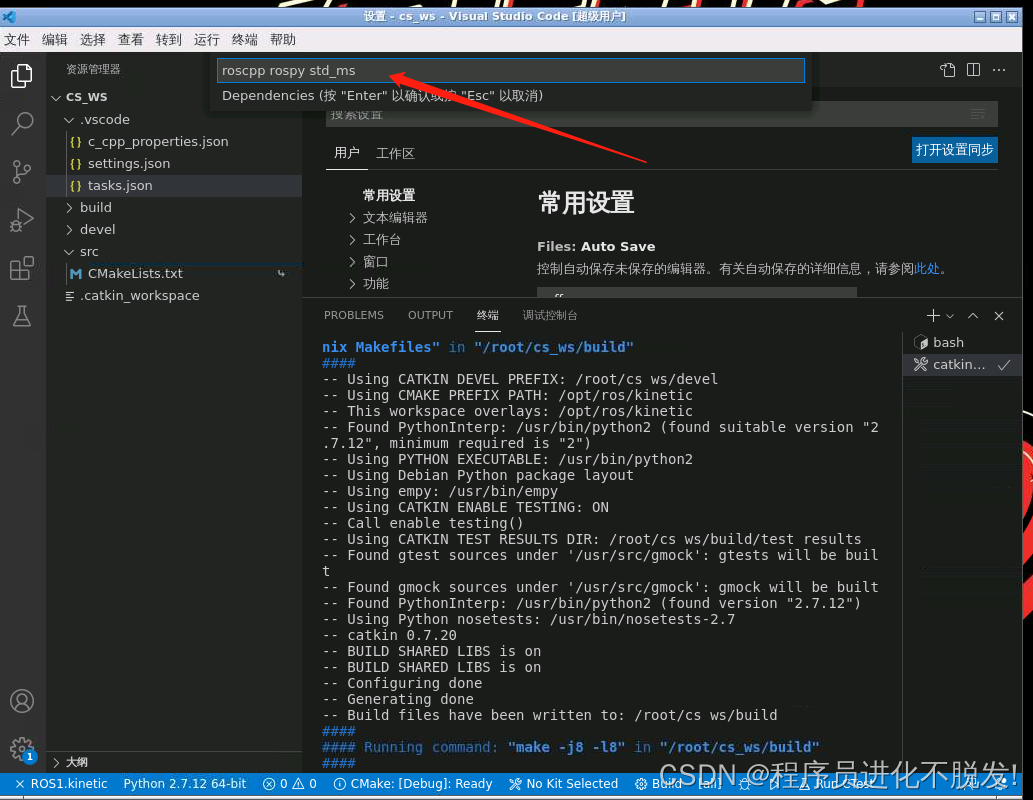Open the Explorer view in activity bar

(x=22, y=76)
